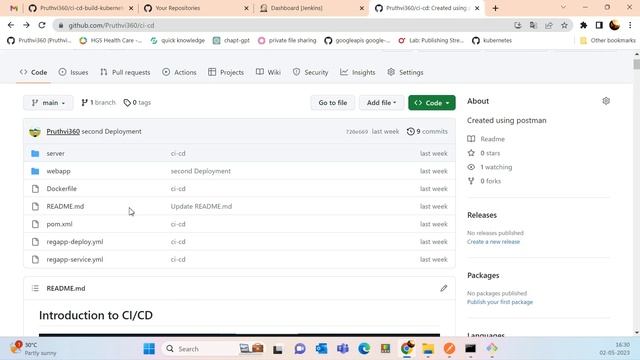
Task: Open Outlook from the taskbar
Action: point(321,349)
